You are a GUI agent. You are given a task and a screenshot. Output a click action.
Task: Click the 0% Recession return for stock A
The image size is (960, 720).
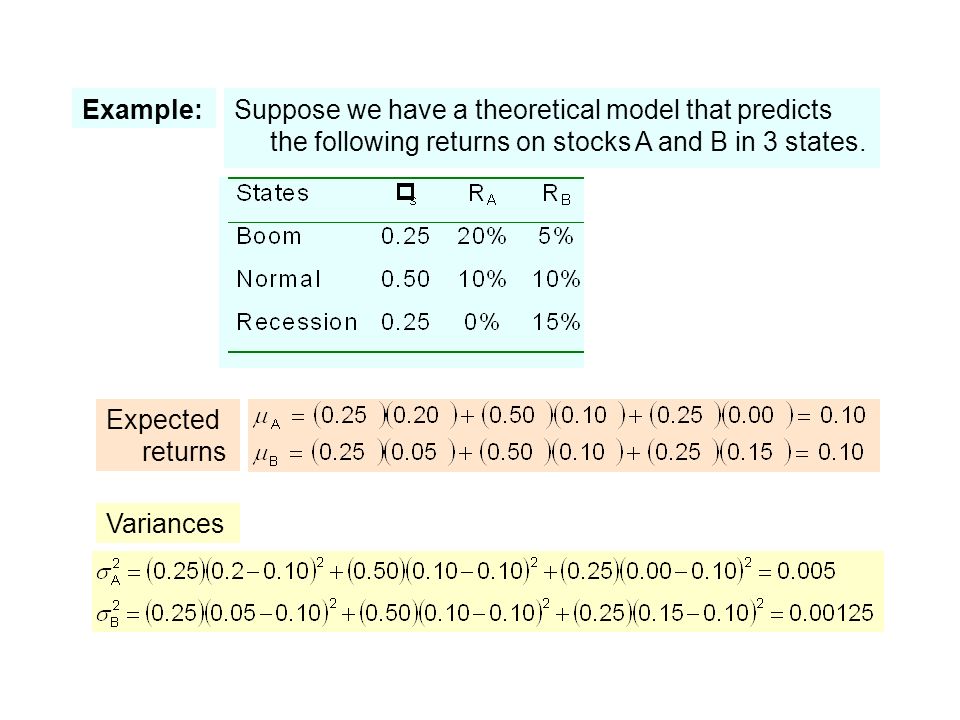point(482,322)
